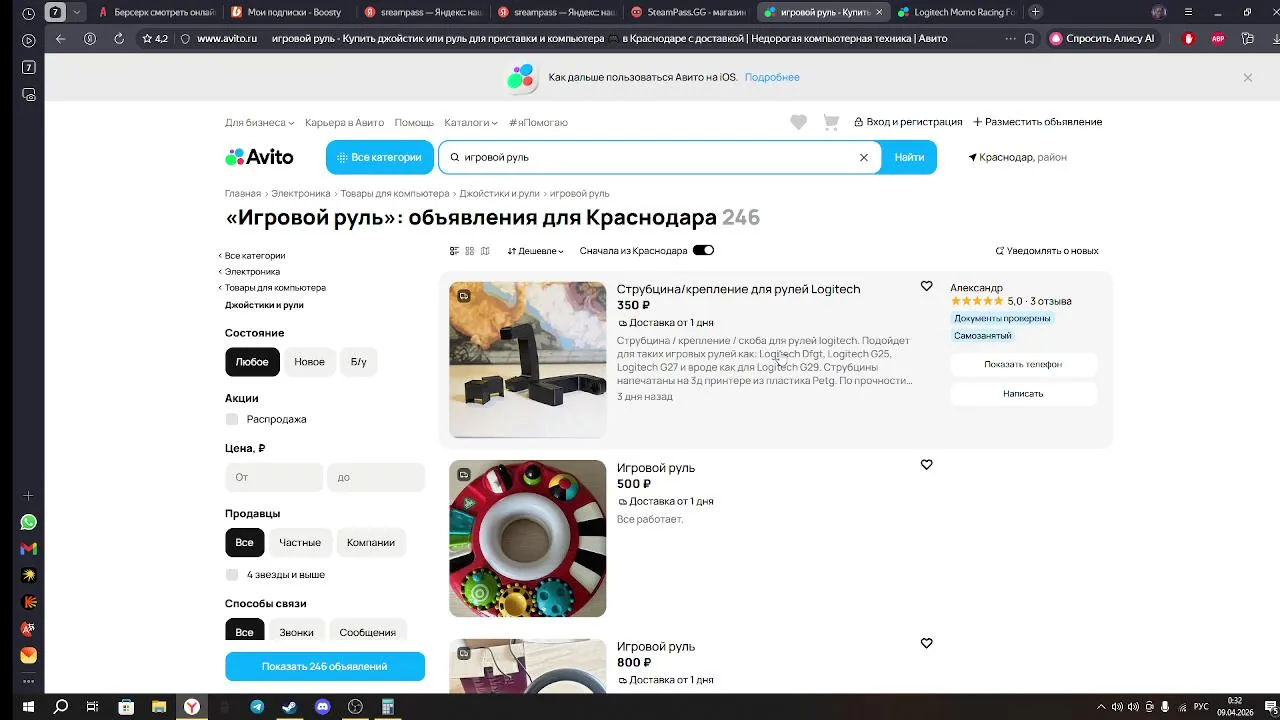1280x720 pixels.
Task: Check the Распродажа checkbox
Action: click(x=232, y=419)
